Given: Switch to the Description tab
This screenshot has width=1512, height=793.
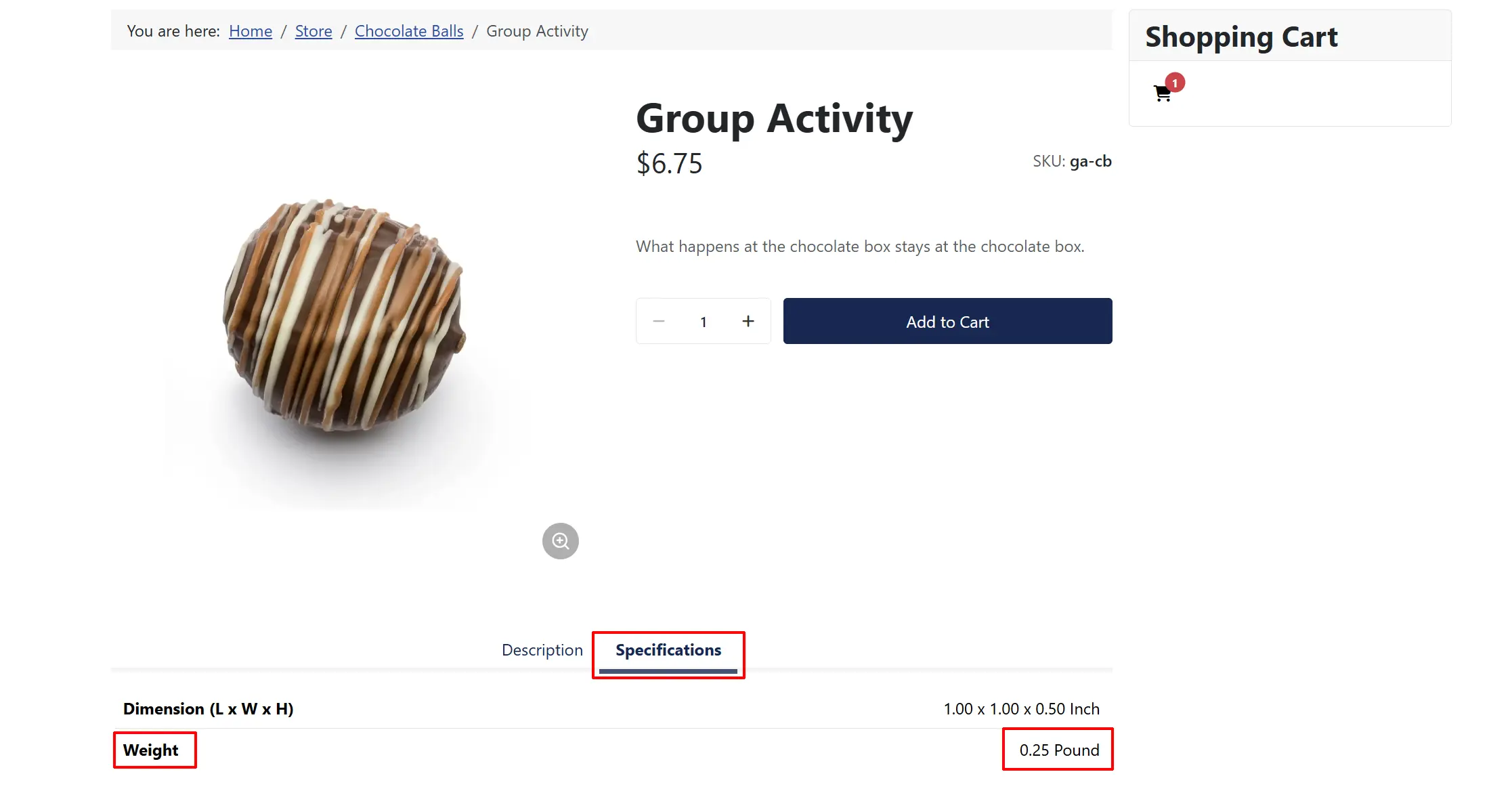Looking at the screenshot, I should tap(542, 650).
